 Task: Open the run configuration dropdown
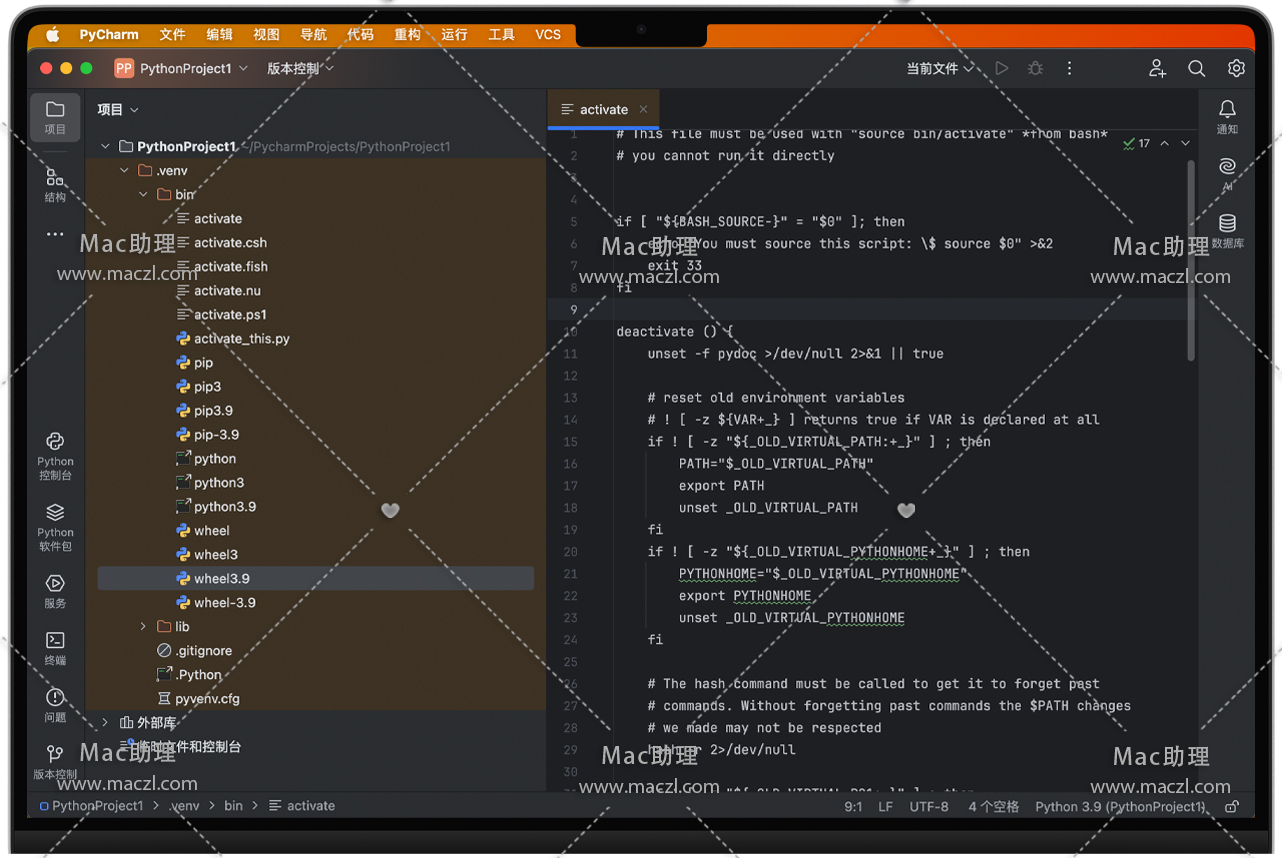(939, 69)
